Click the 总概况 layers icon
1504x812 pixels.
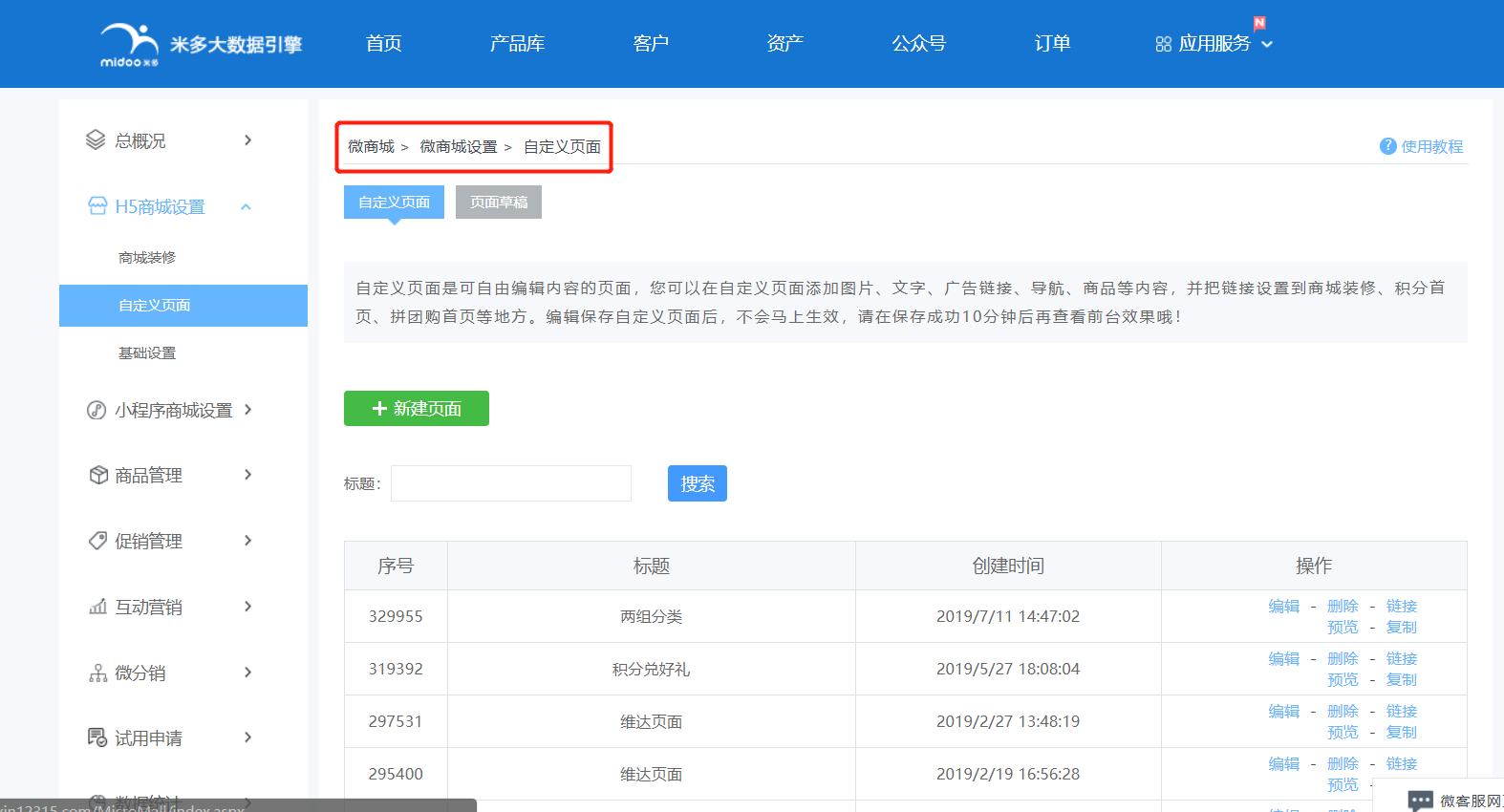96,140
